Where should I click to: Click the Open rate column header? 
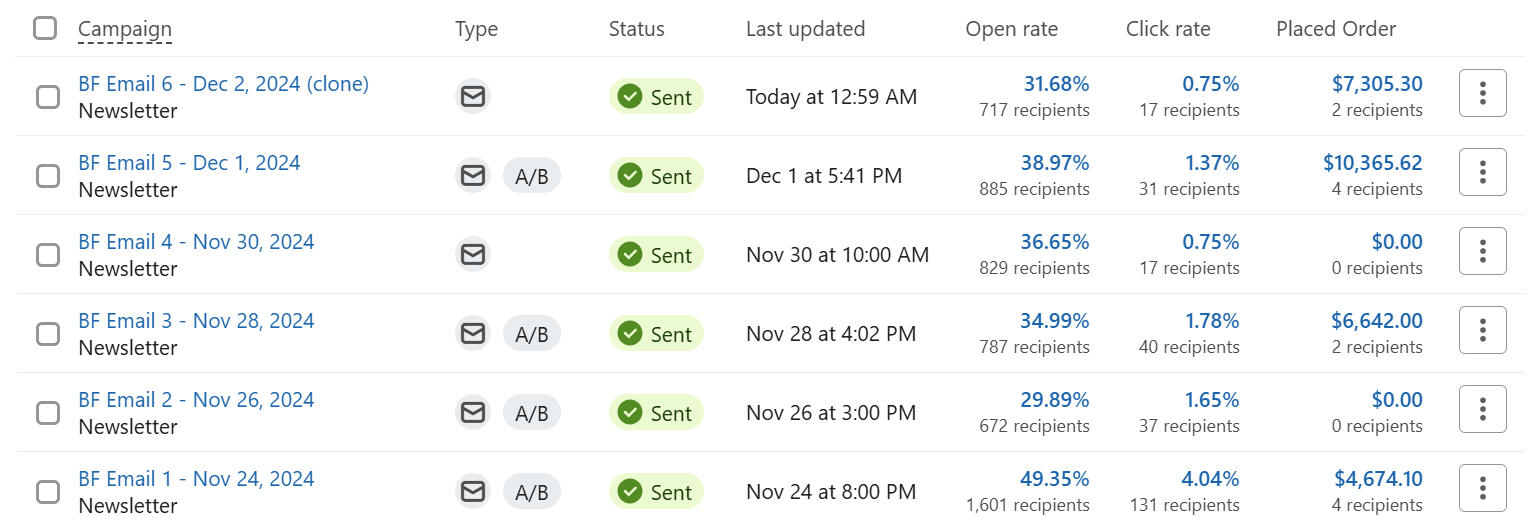(1011, 29)
